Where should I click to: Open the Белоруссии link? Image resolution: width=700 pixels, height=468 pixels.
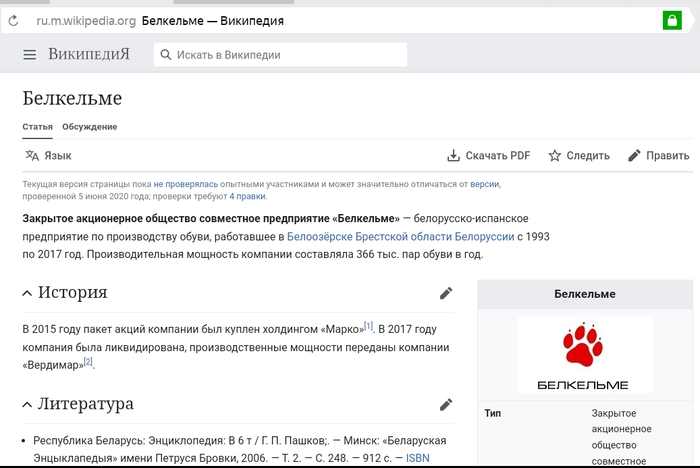[484, 236]
